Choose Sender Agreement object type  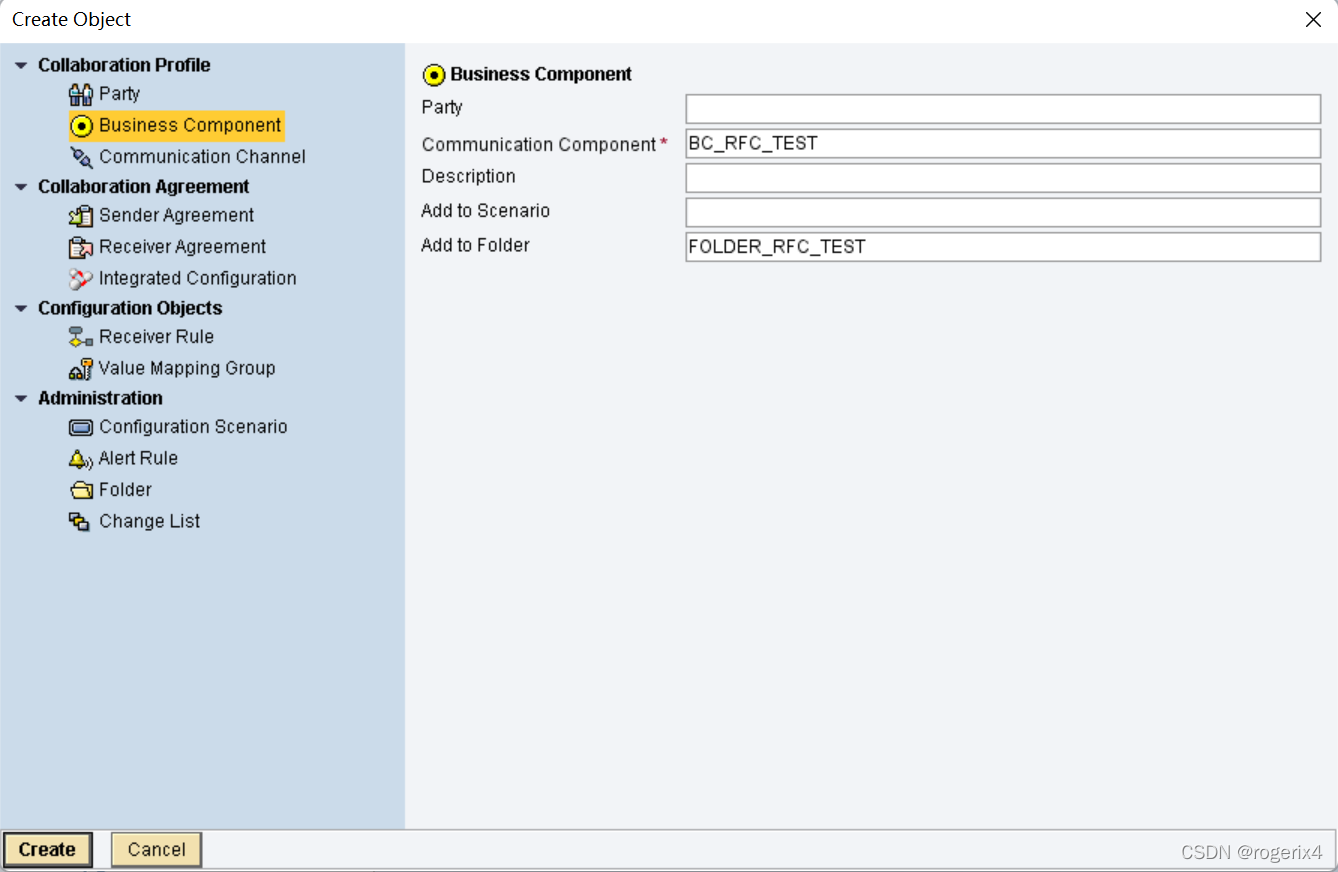176,215
